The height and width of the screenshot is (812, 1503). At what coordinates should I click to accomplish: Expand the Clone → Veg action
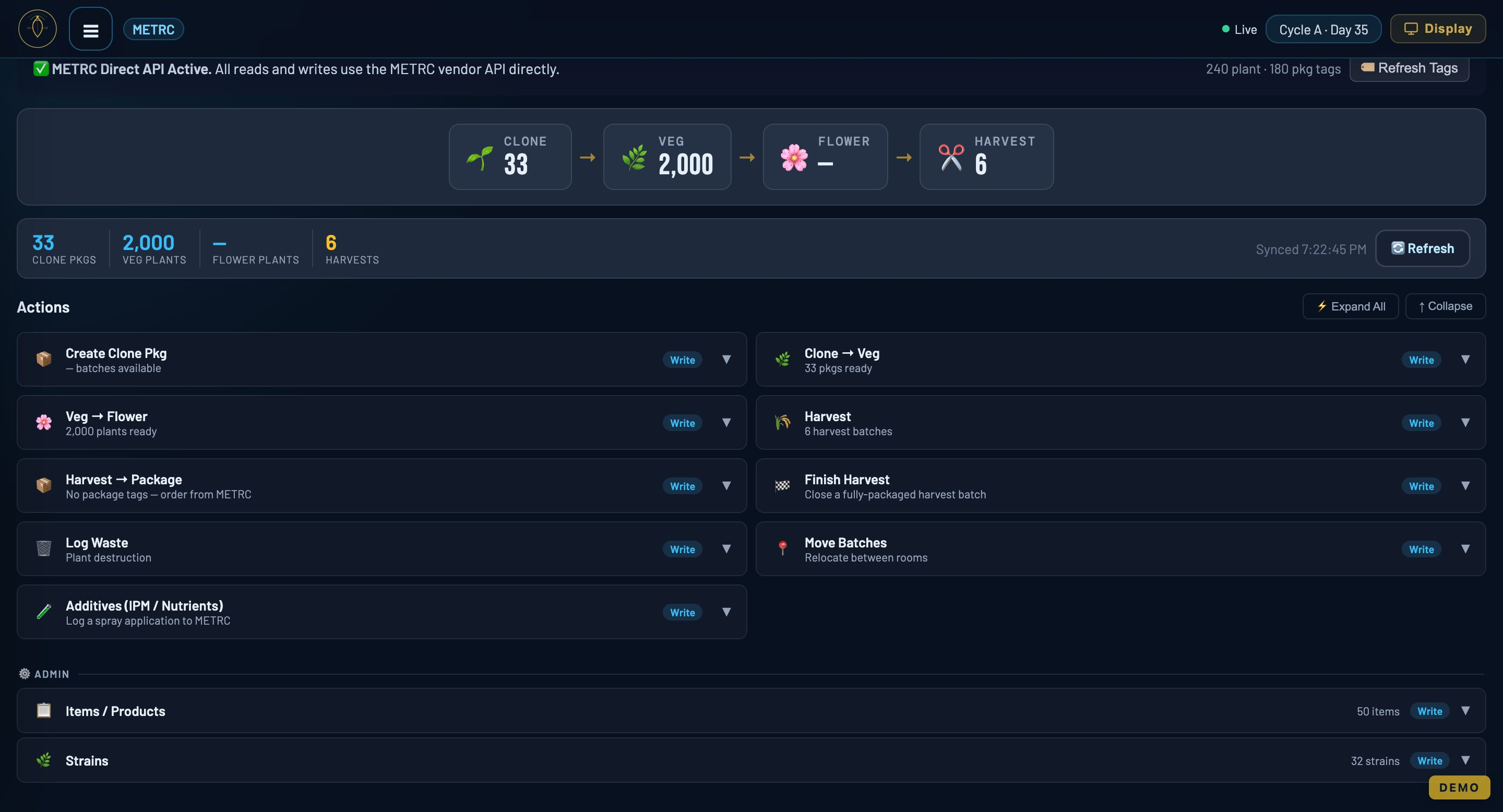point(1465,360)
